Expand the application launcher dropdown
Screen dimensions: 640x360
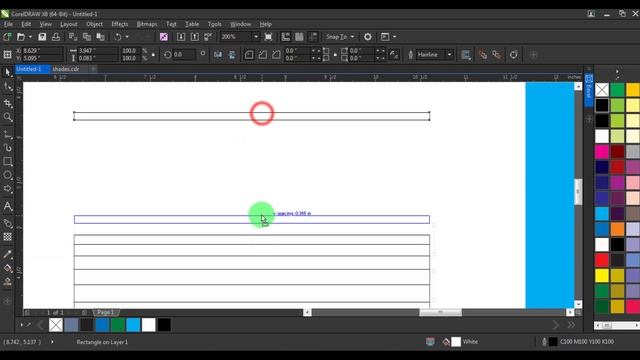(394, 37)
